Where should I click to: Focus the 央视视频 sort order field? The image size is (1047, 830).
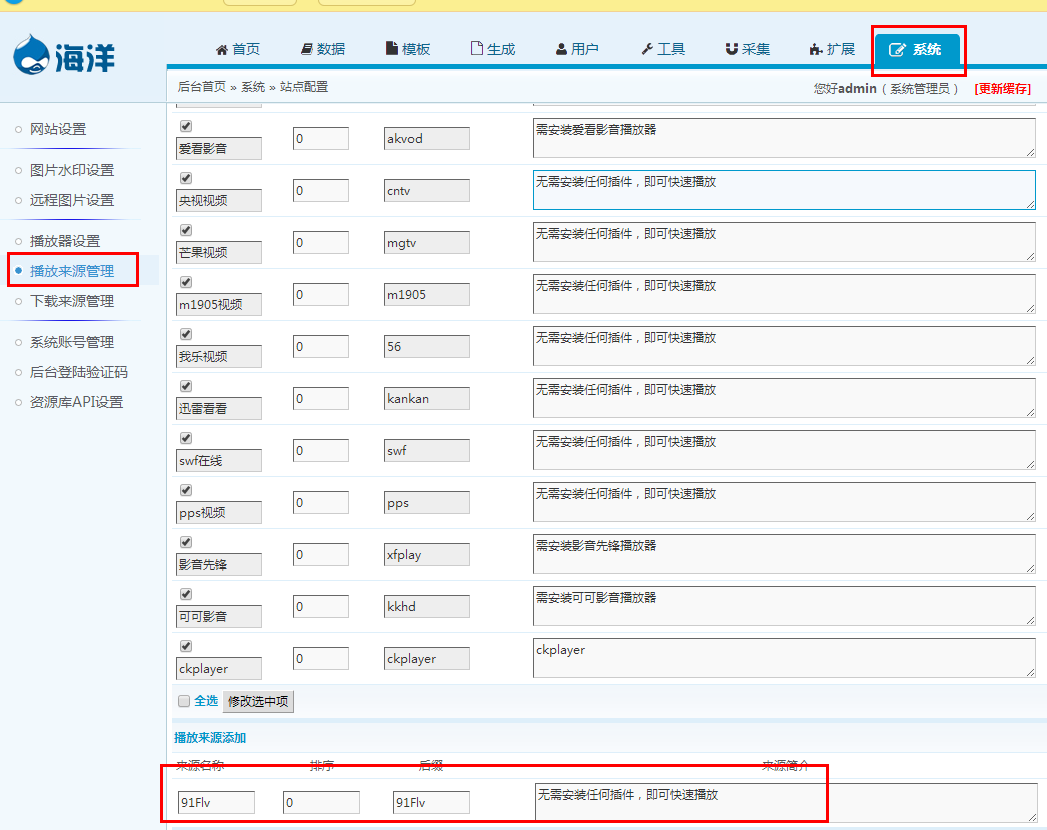pyautogui.click(x=321, y=191)
